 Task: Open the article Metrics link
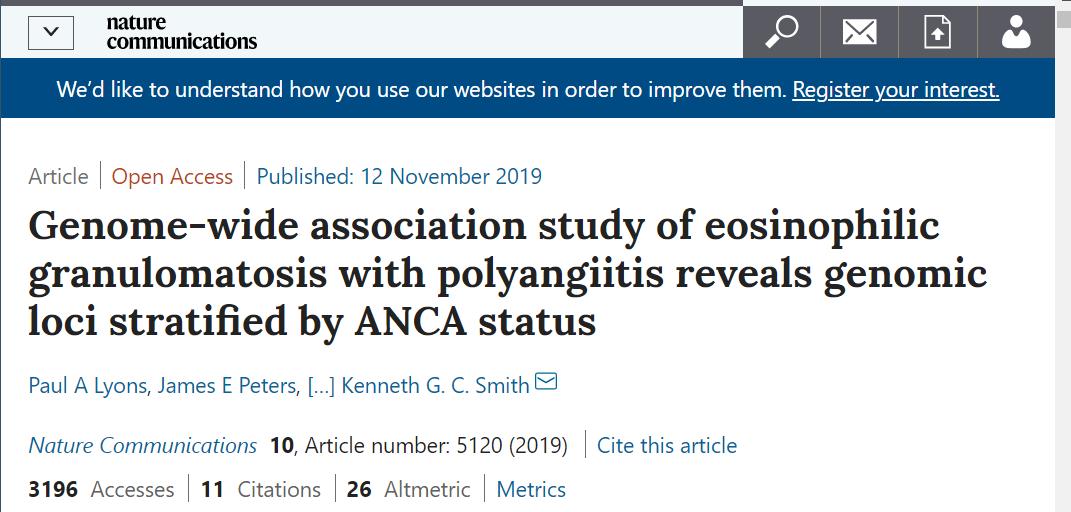pos(531,489)
